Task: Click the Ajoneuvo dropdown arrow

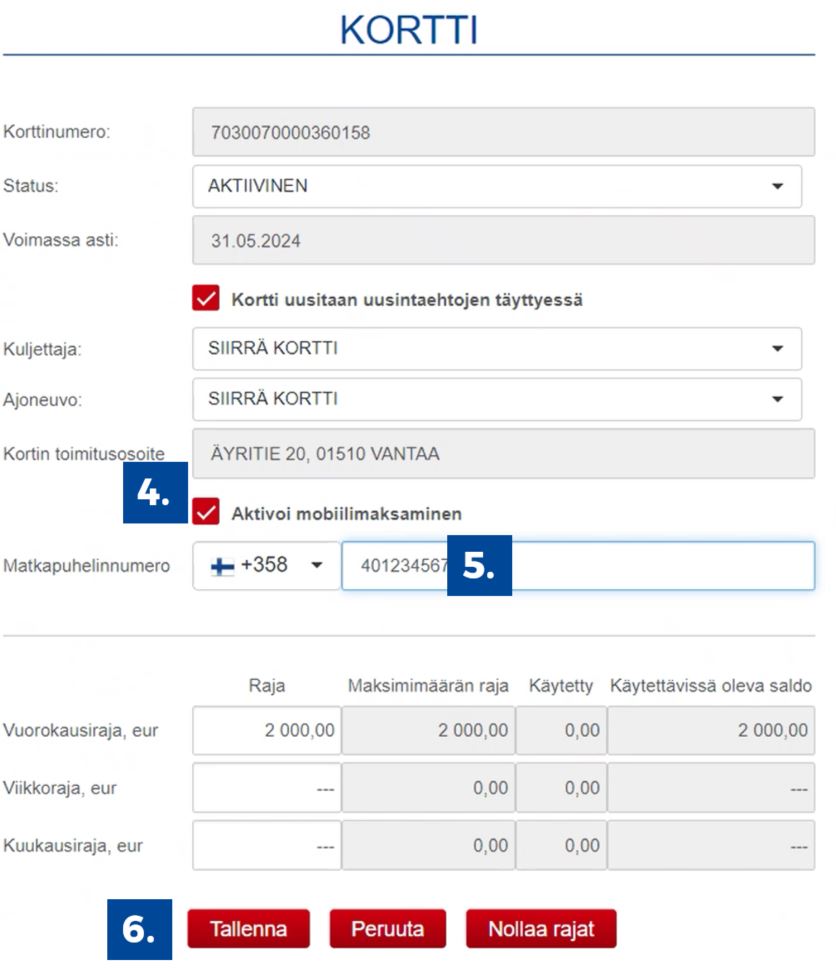Action: tap(777, 399)
